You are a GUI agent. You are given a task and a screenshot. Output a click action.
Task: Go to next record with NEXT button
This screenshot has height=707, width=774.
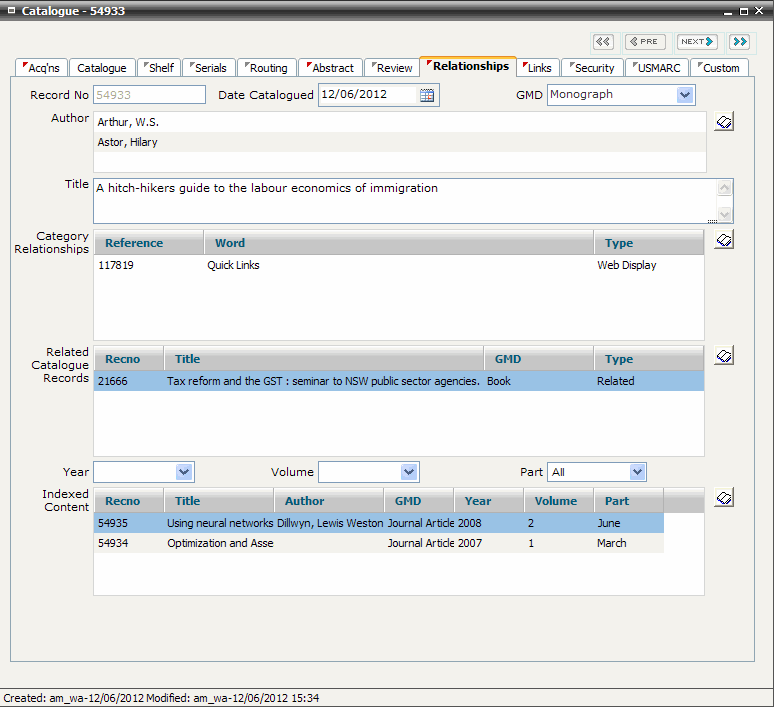(697, 42)
